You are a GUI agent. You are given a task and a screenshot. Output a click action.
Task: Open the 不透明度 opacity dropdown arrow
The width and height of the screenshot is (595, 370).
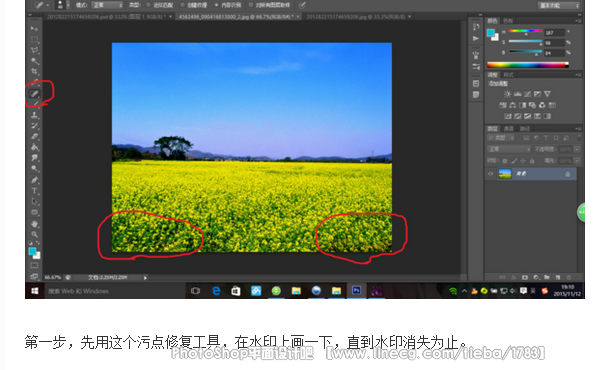[577, 149]
